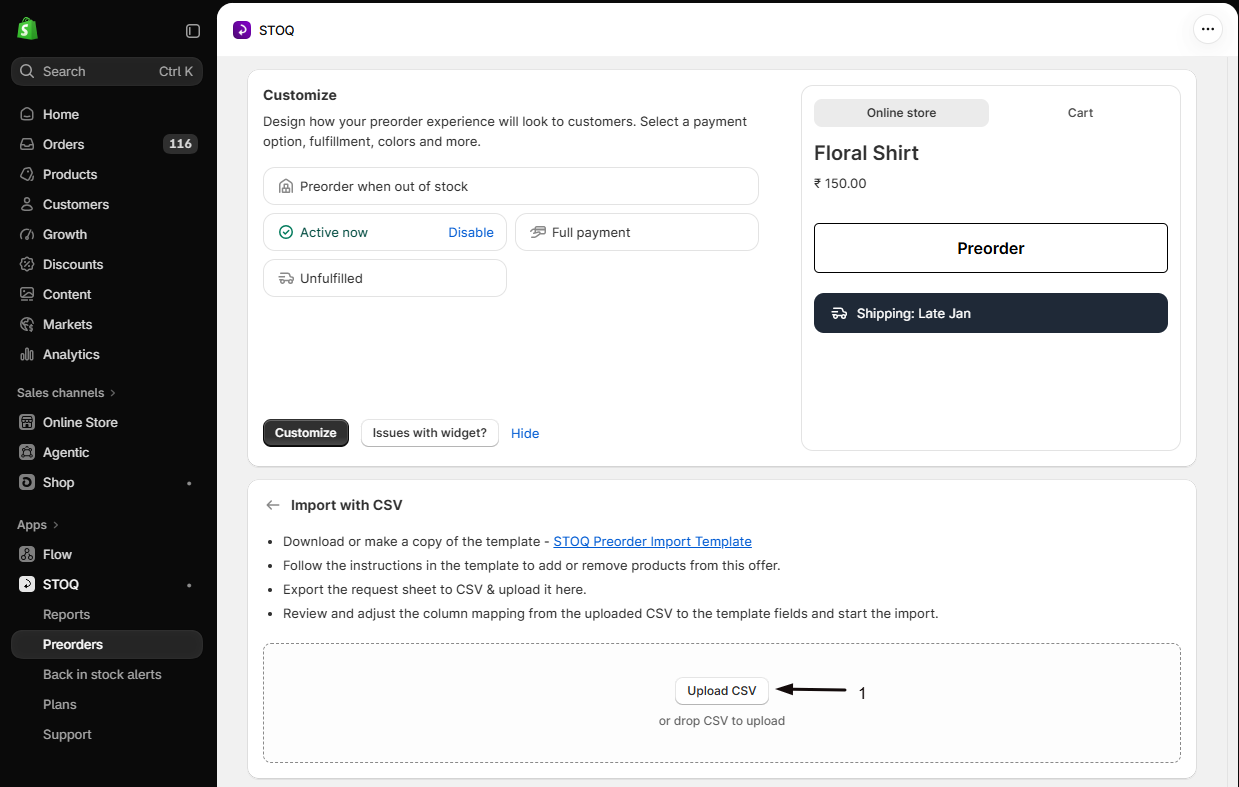
Task: Click the 'or drop CSV to upload' text
Action: pyautogui.click(x=722, y=721)
